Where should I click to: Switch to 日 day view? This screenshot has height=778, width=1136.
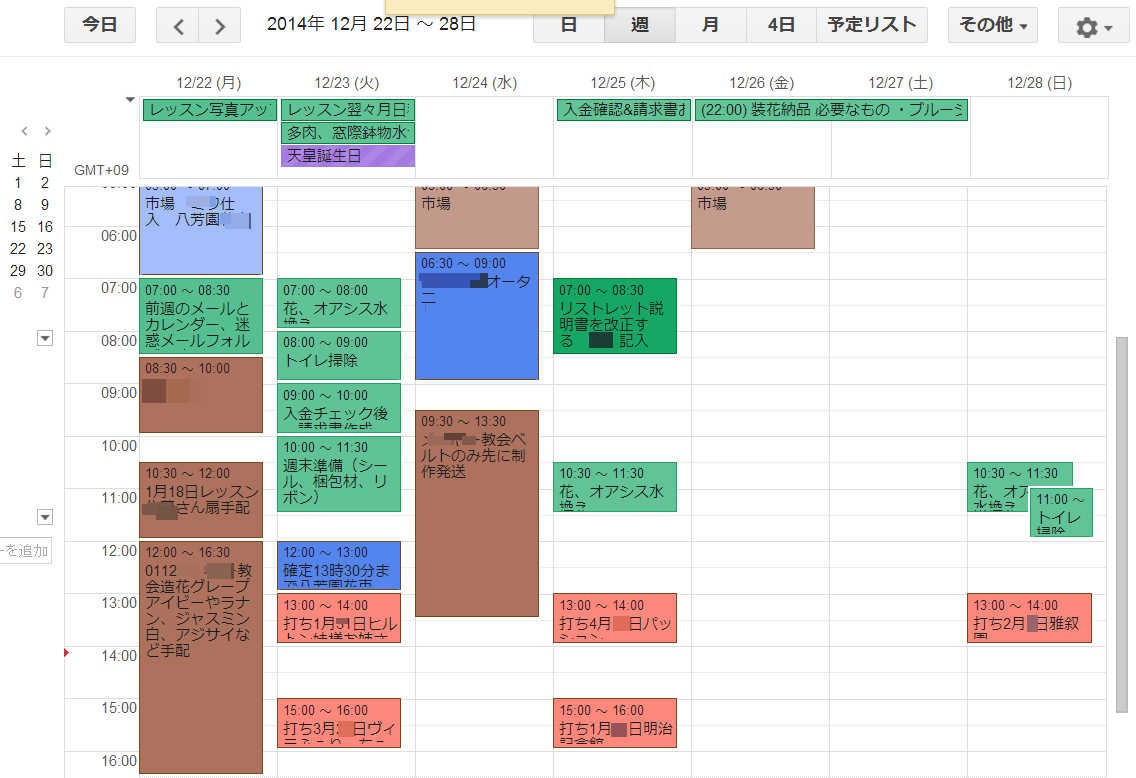(568, 26)
